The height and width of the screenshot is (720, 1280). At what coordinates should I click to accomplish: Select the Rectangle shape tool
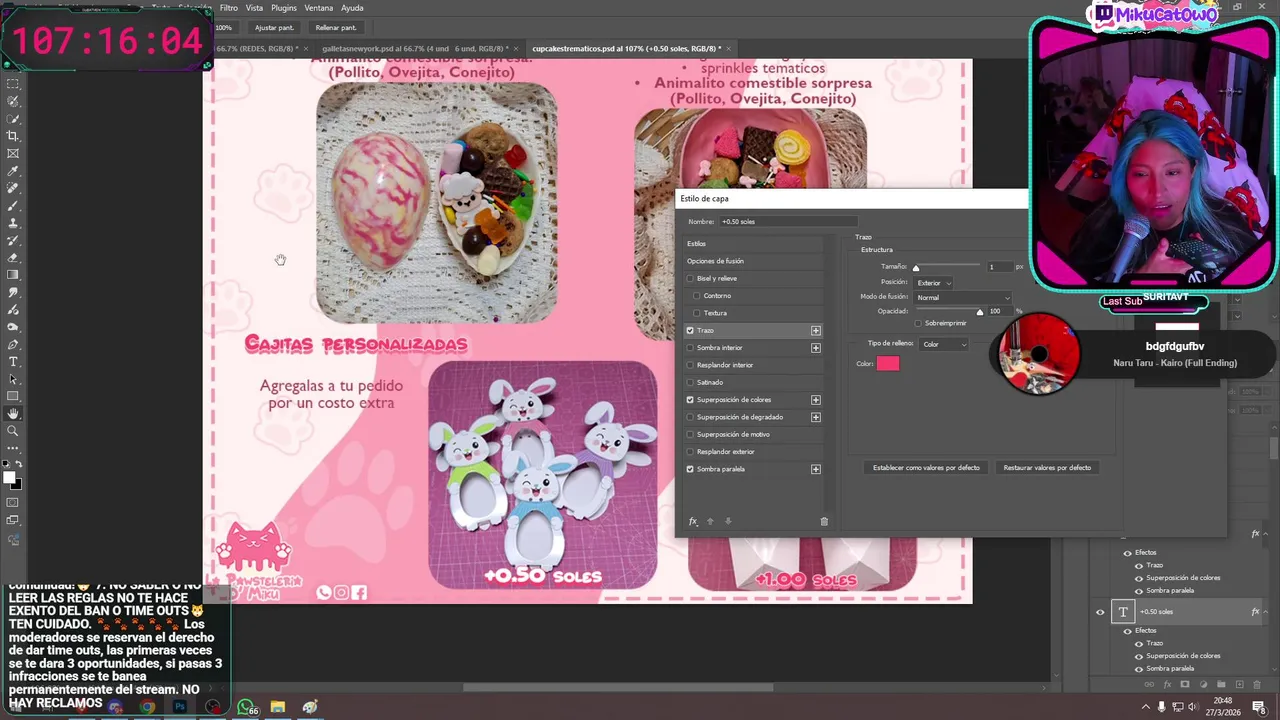13,397
